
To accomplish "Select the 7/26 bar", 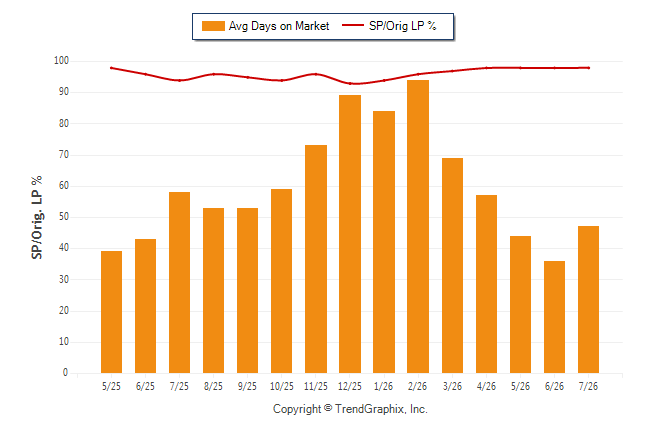I will click(x=588, y=300).
